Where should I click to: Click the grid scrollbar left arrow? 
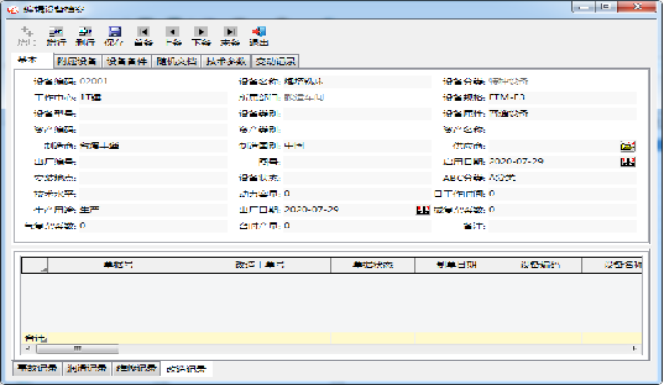click(28, 349)
